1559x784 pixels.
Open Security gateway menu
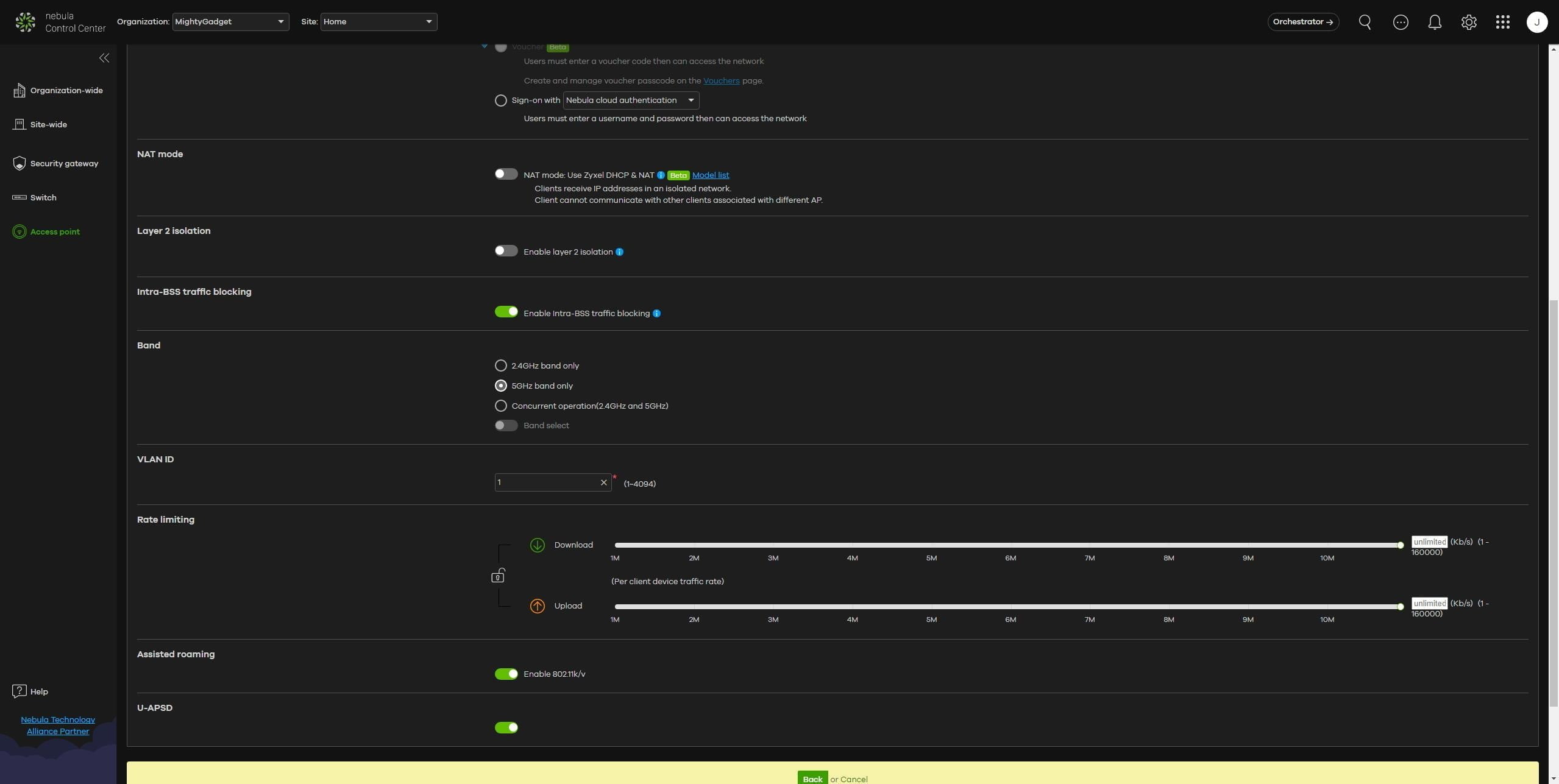pos(63,163)
